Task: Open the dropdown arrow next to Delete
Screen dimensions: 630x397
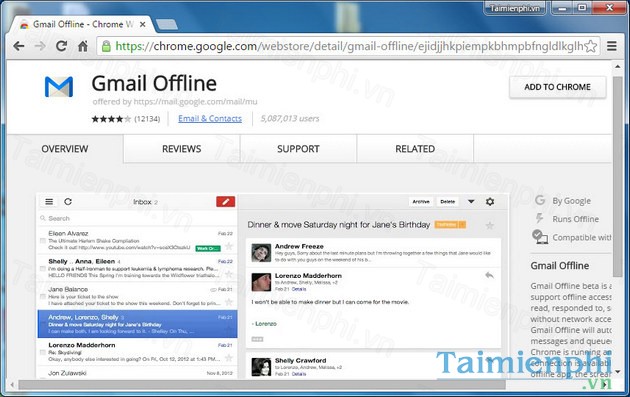Action: point(471,202)
